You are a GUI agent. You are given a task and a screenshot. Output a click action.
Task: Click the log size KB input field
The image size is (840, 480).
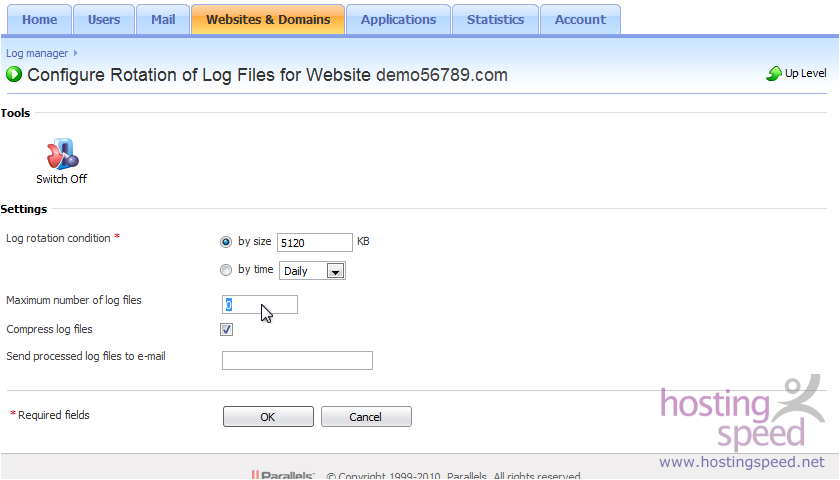click(x=314, y=242)
